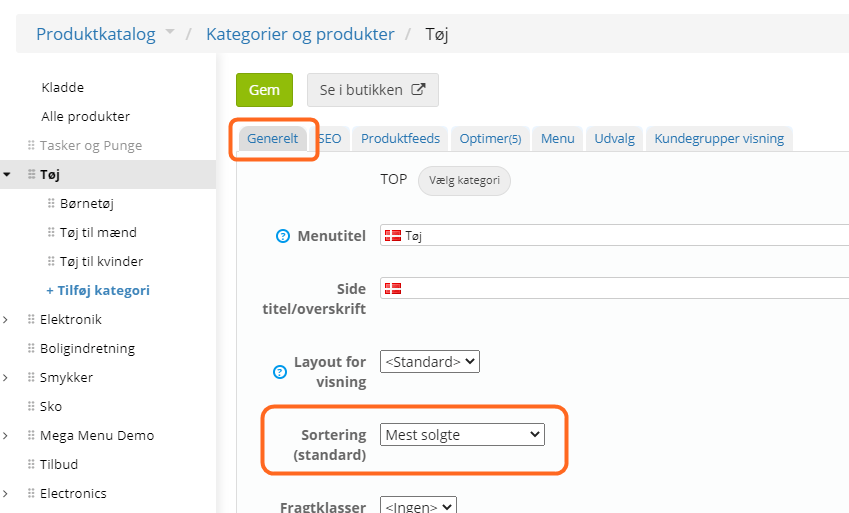Select the Tøj til mænd subcategory
This screenshot has width=849, height=513.
(x=98, y=232)
